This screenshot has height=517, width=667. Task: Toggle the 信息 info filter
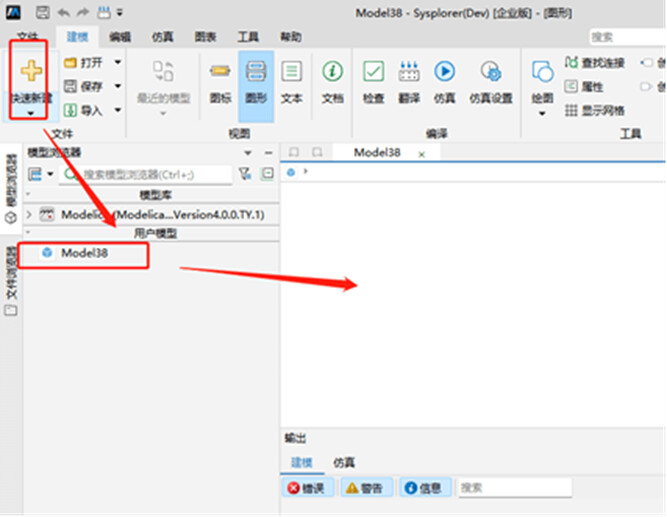click(x=423, y=488)
